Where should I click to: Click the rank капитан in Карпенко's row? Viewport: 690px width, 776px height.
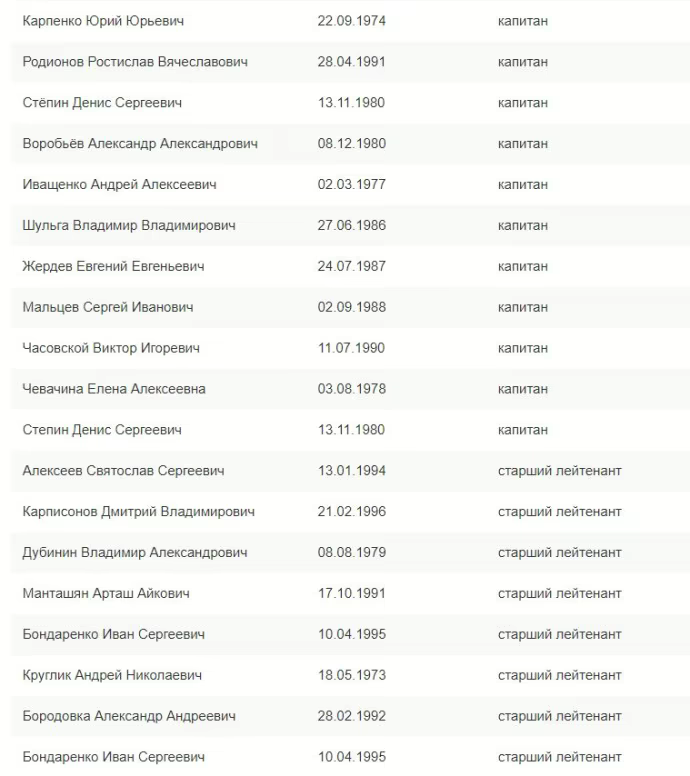click(x=522, y=21)
